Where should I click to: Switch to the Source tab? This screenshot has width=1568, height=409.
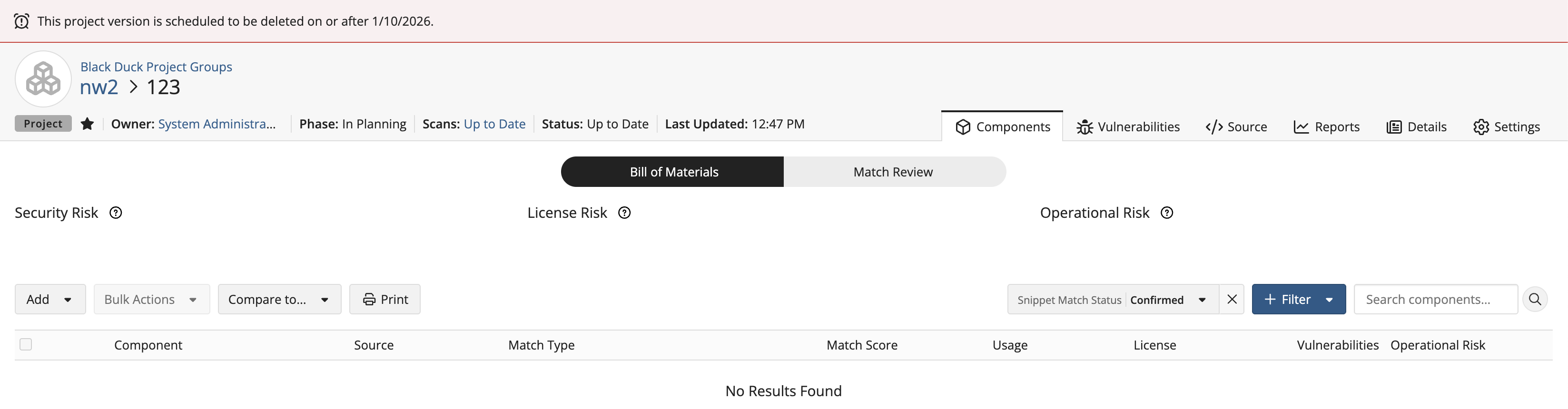1236,127
